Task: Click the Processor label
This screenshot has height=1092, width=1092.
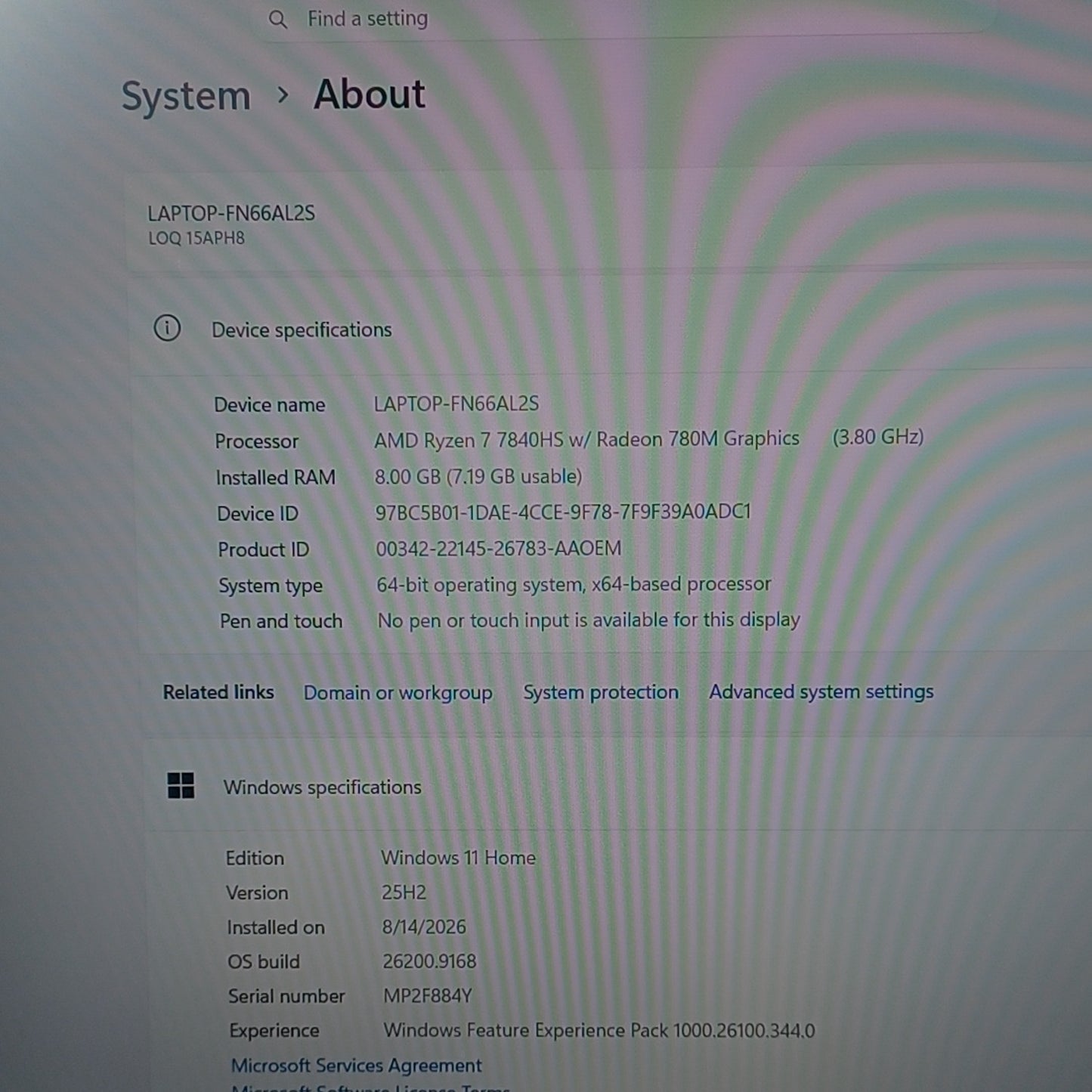Action: pyautogui.click(x=256, y=441)
